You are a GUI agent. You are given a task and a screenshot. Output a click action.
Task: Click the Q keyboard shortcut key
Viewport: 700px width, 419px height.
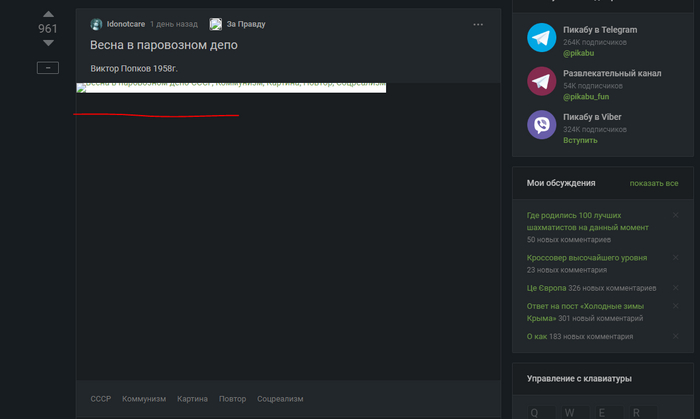coord(541,412)
